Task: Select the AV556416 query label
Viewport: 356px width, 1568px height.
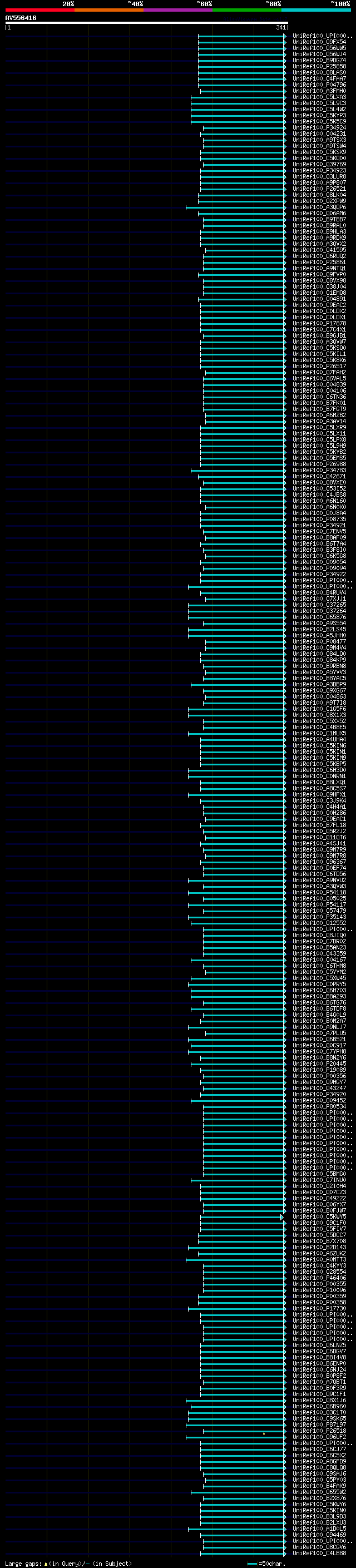Action: pos(21,18)
